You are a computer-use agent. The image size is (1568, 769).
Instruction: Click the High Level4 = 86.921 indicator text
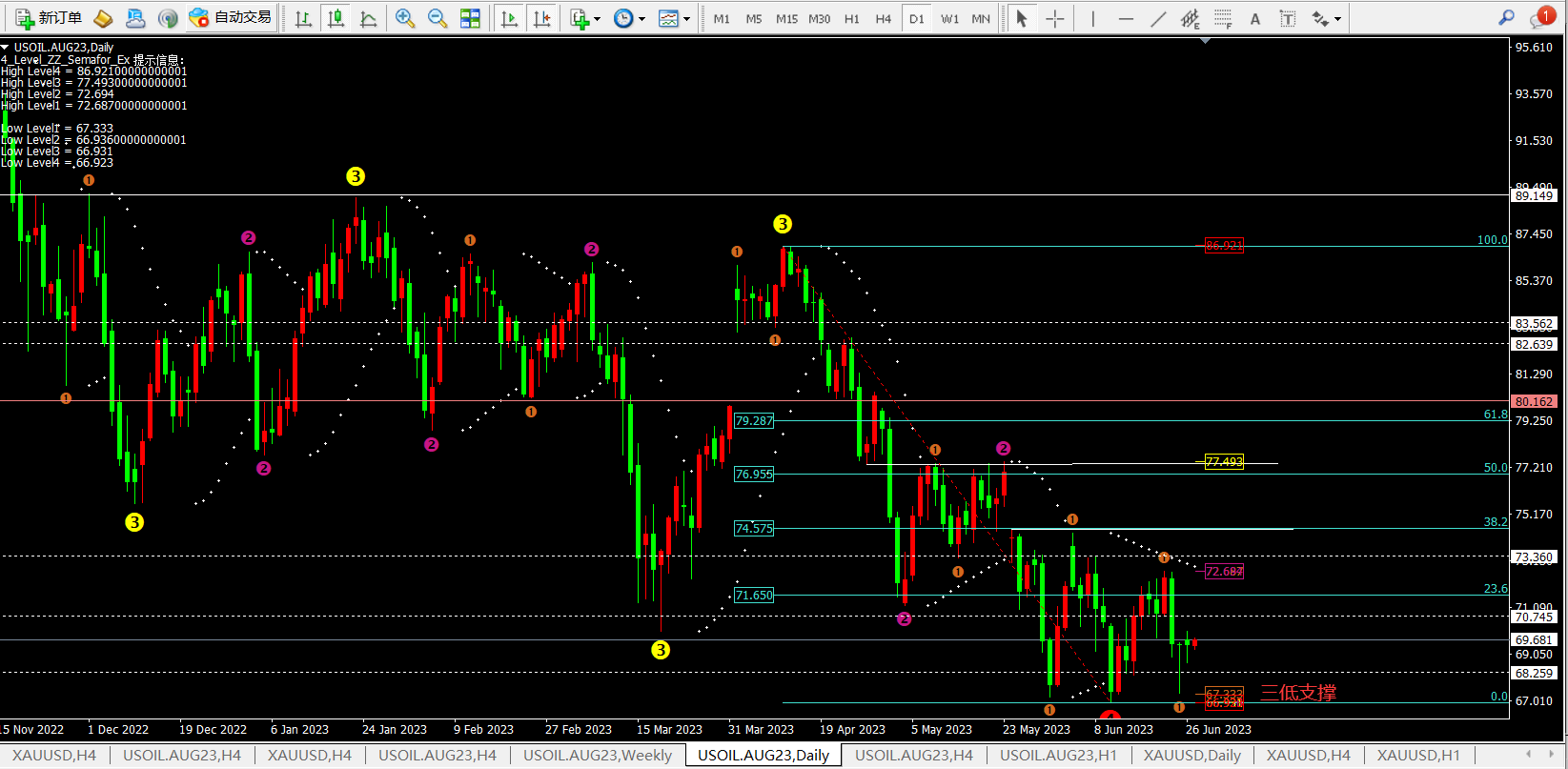(x=94, y=71)
